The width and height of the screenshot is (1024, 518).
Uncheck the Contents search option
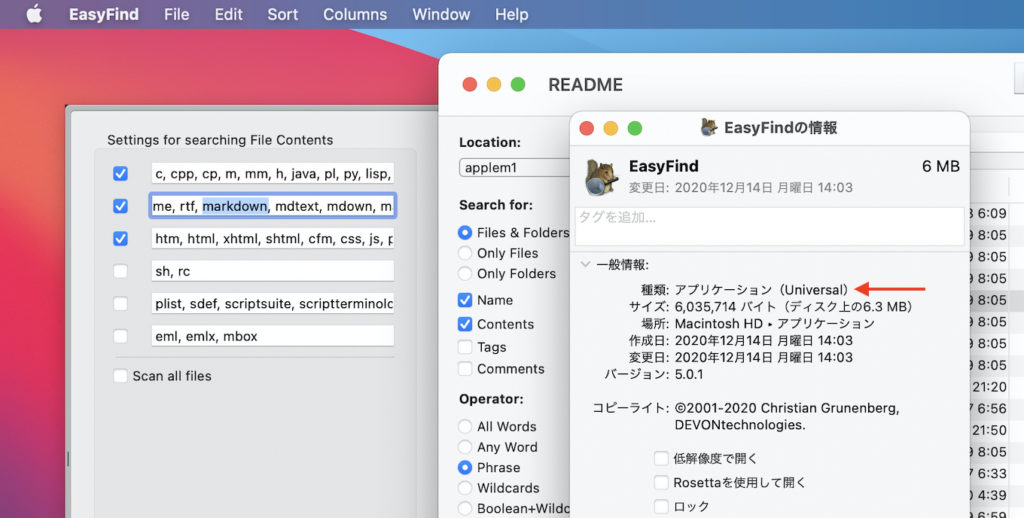tap(465, 324)
